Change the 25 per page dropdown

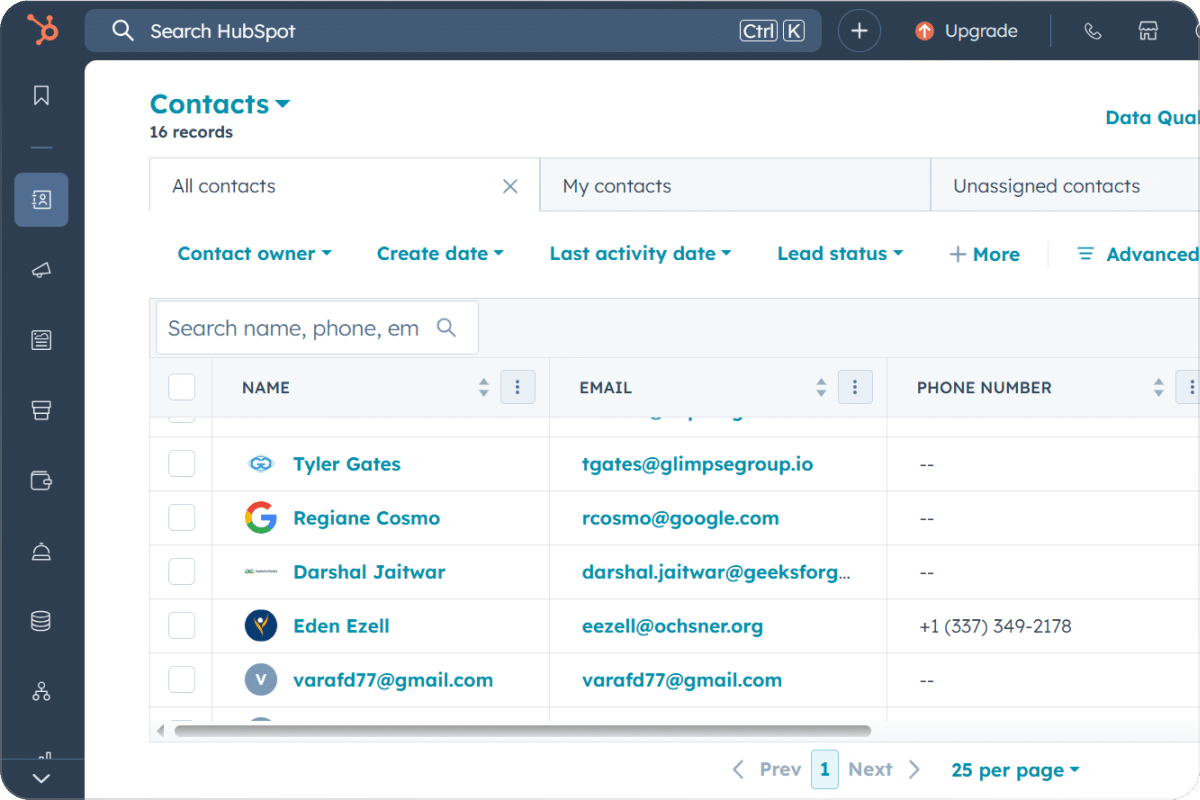(x=1015, y=770)
